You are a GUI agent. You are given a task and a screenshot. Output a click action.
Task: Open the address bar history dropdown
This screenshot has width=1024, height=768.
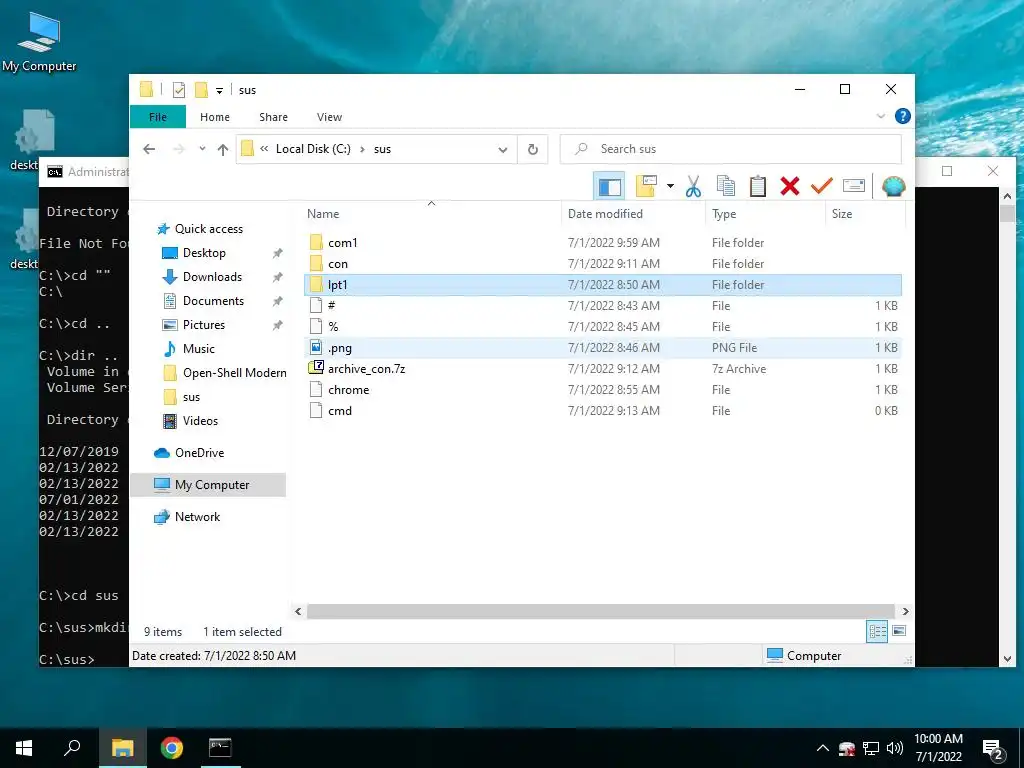point(502,150)
